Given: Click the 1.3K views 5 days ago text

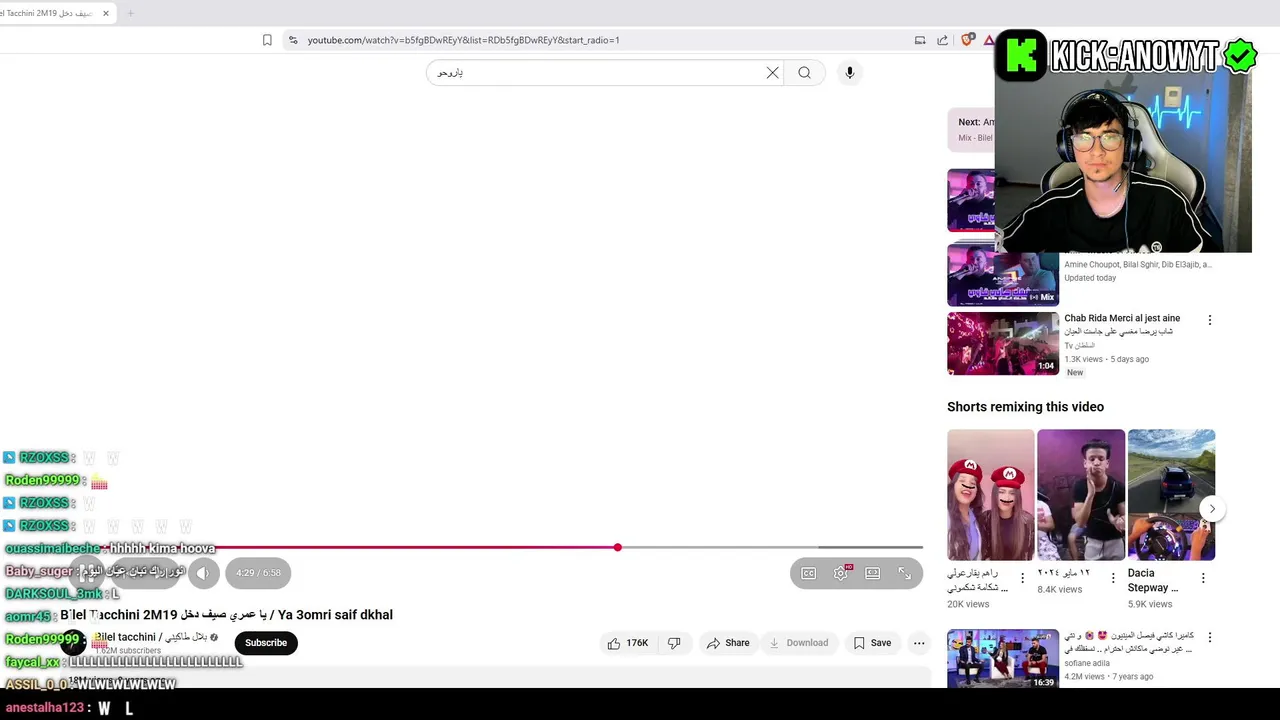Looking at the screenshot, I should 1106,359.
